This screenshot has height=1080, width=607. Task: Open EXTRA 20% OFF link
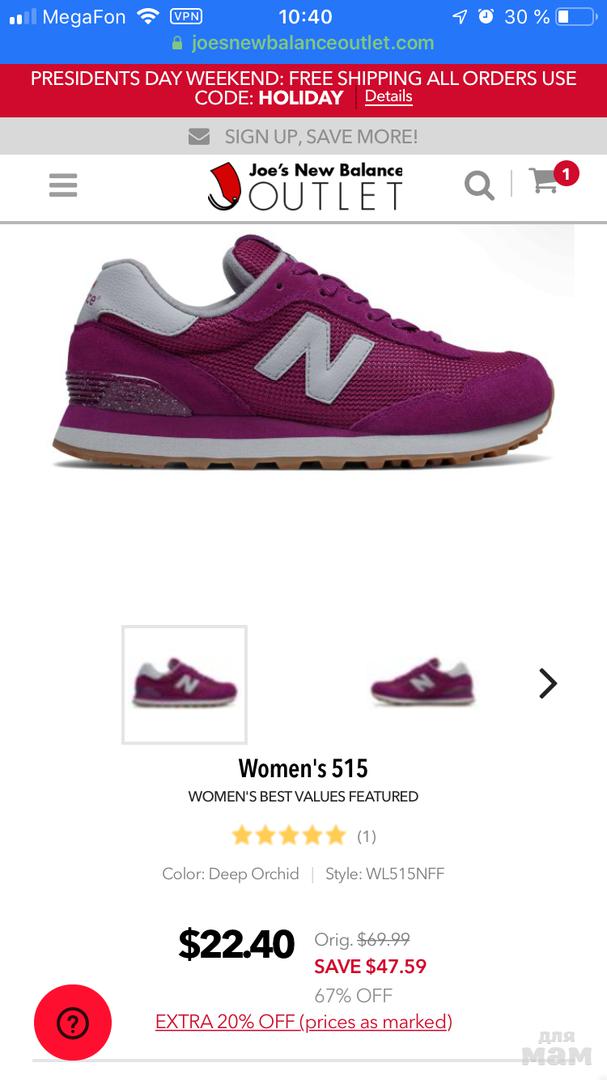pyautogui.click(x=304, y=1021)
